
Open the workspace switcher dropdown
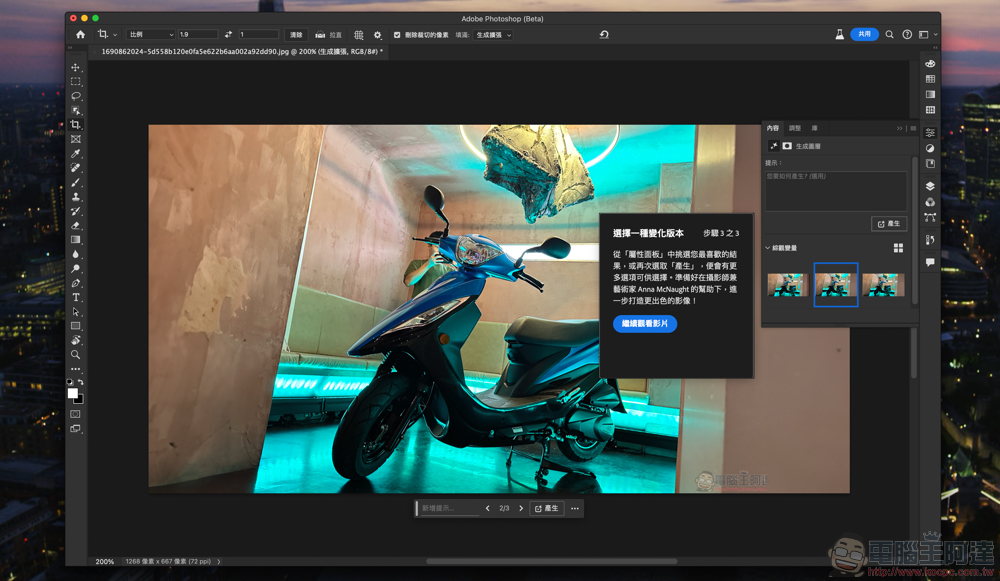point(928,34)
